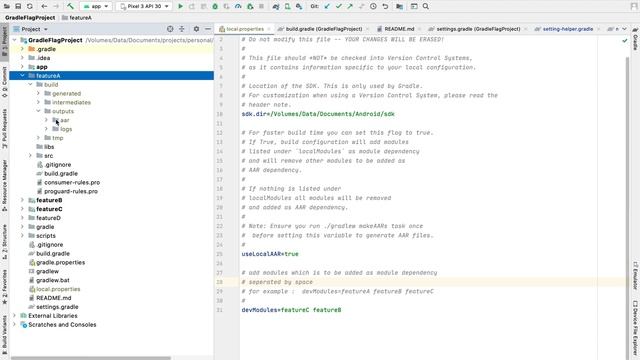640x360 pixels.
Task: Click GradleFlagProject breadcrumb
Action: pos(30,18)
